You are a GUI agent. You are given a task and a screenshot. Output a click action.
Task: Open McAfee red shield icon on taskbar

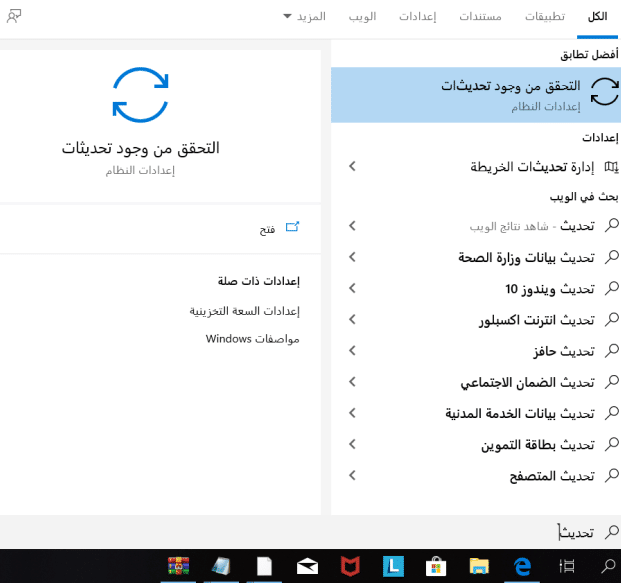pos(350,566)
